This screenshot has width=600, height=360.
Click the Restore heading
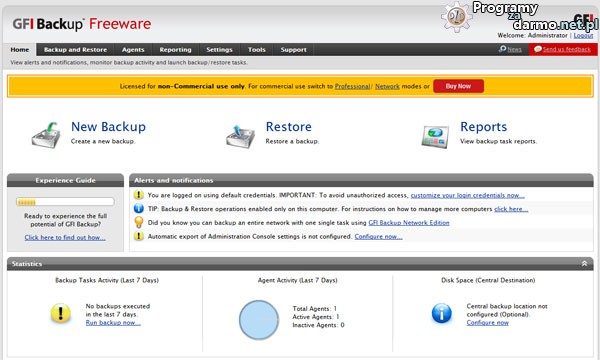coord(289,127)
